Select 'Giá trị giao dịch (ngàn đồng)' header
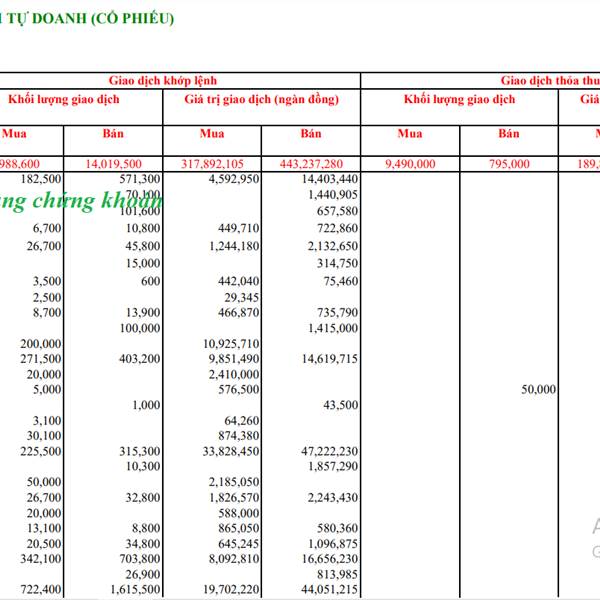The width and height of the screenshot is (600, 600). [262, 99]
